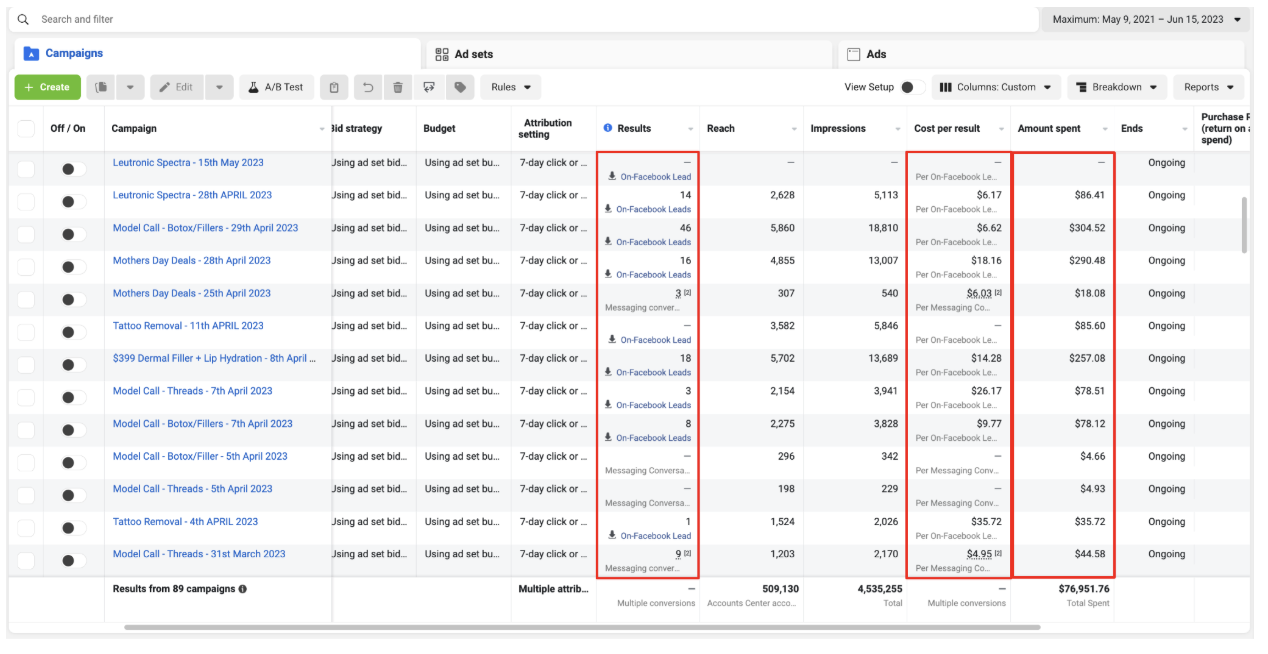Click download icon in Tattoo Removal 4th APRIL results
Screen dimensions: 1268x654
click(612, 536)
